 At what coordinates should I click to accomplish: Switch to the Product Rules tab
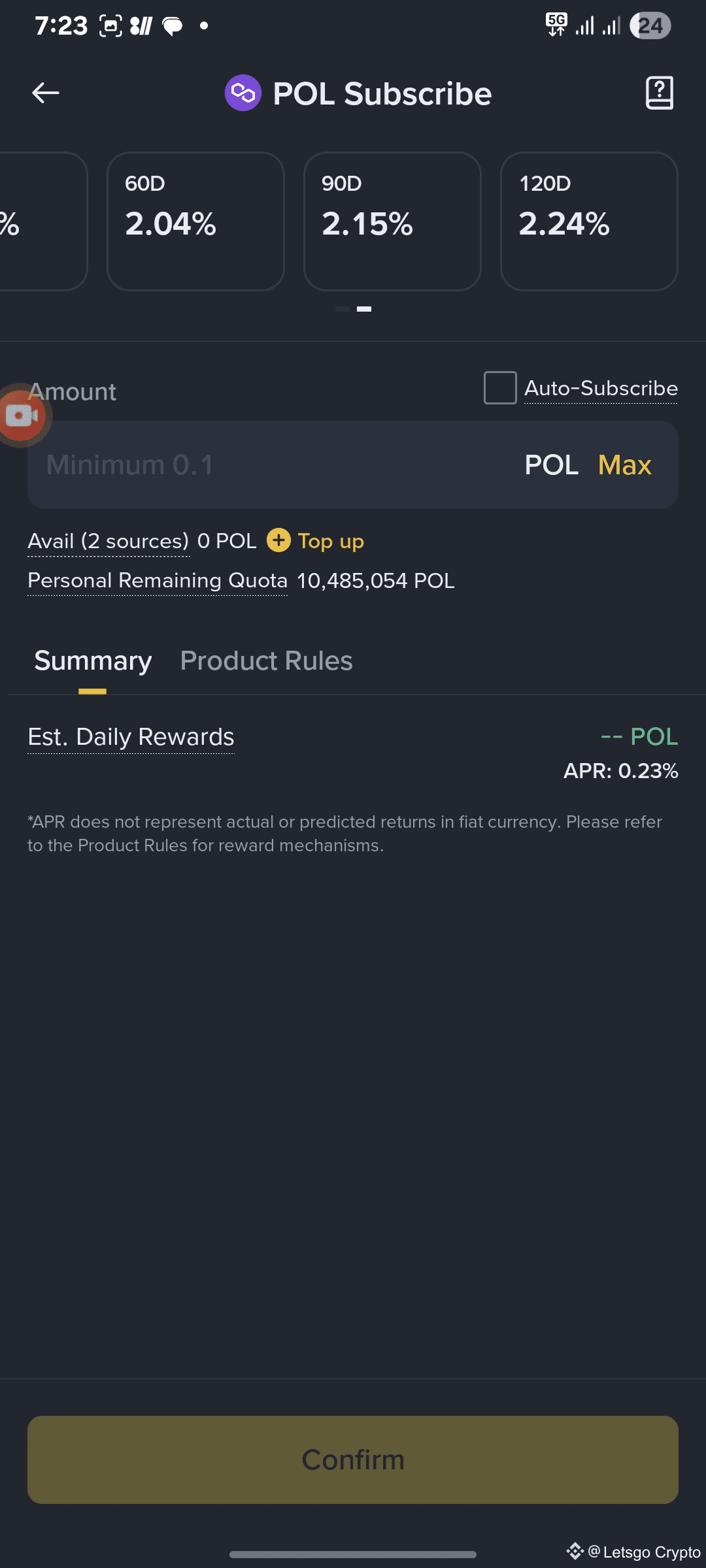click(266, 661)
